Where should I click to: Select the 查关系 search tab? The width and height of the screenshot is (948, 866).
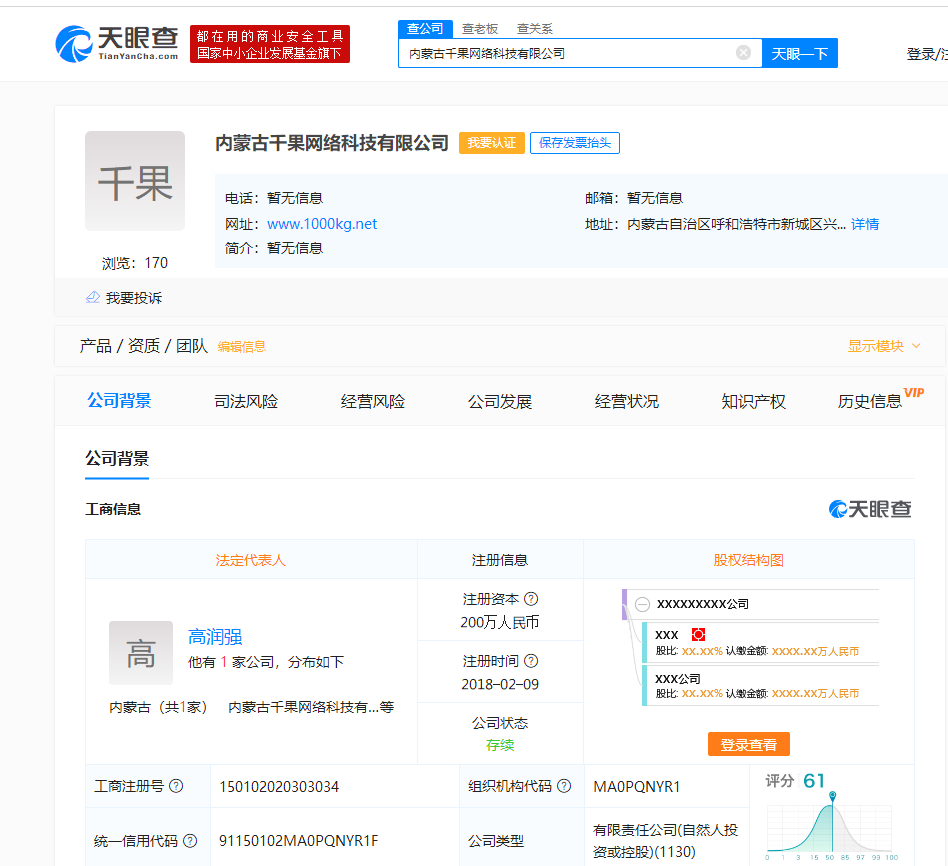(x=534, y=28)
